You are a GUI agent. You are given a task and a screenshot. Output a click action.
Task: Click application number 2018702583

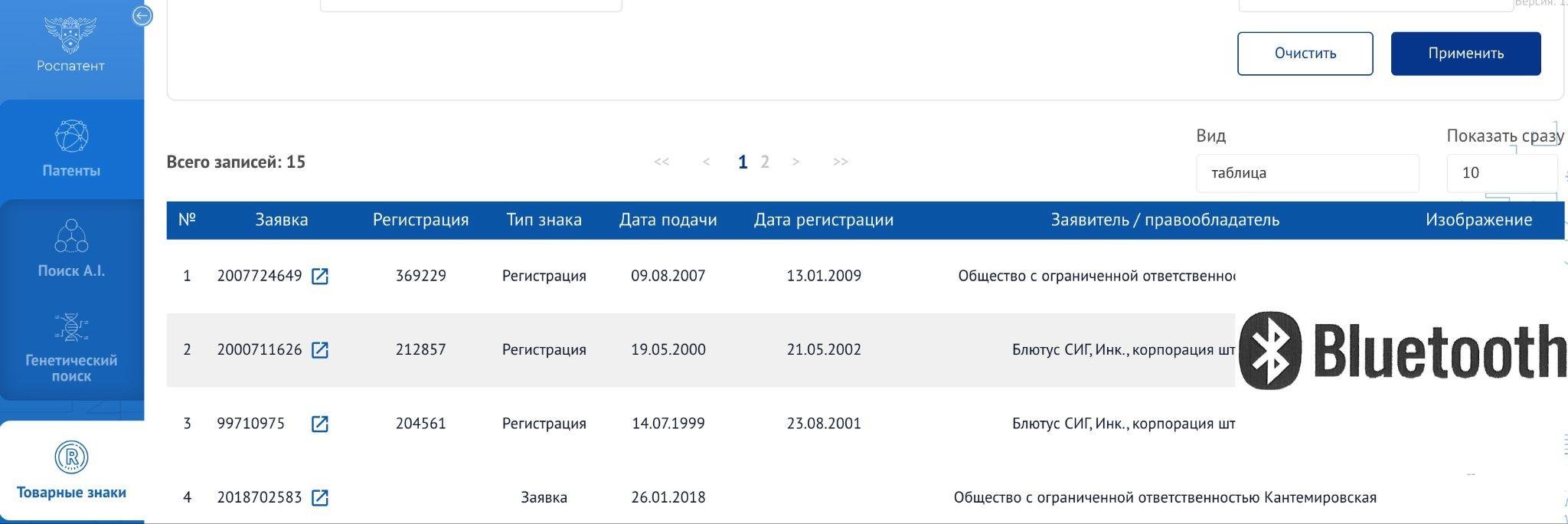click(260, 497)
